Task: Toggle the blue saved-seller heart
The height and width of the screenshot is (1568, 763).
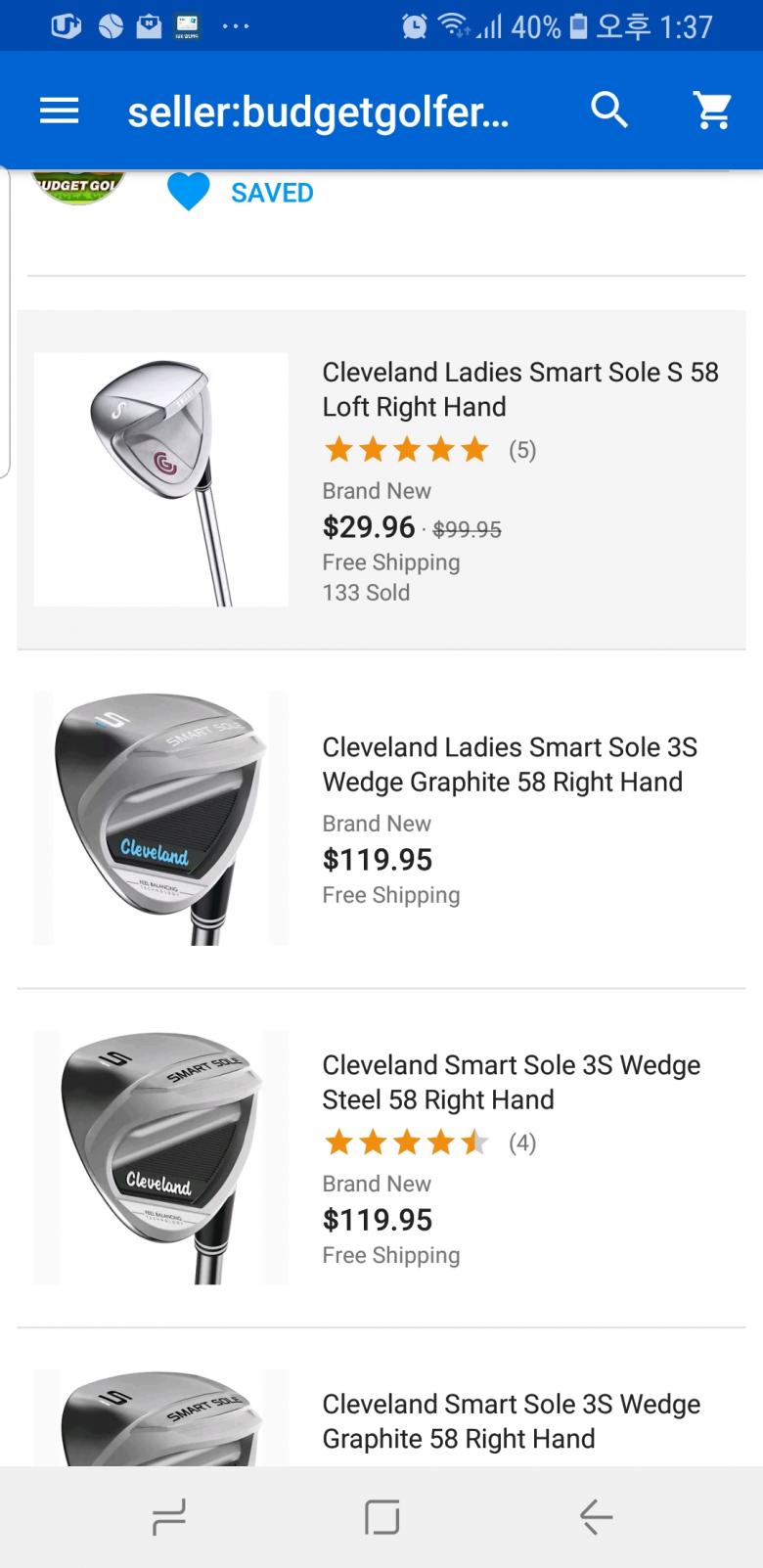Action: pyautogui.click(x=189, y=192)
